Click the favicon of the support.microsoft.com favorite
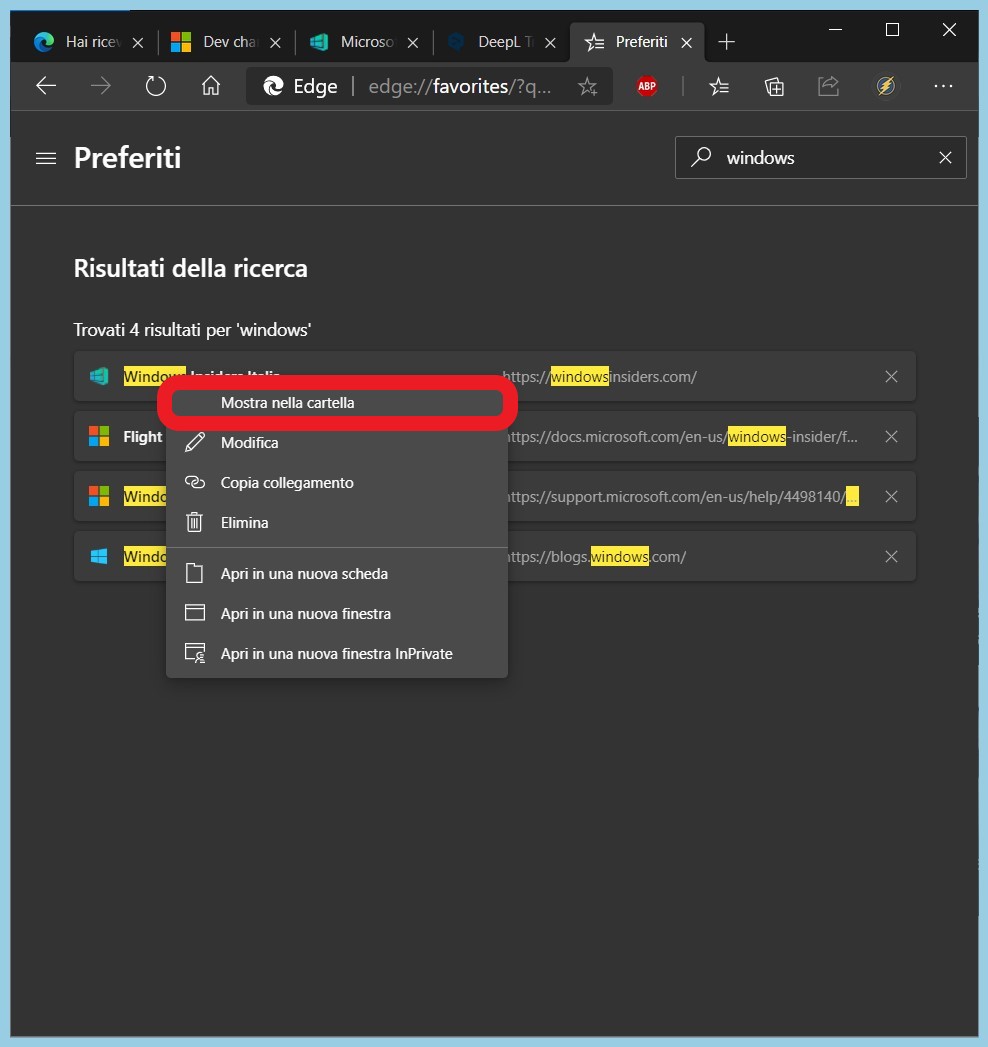The image size is (988, 1047). tap(99, 497)
